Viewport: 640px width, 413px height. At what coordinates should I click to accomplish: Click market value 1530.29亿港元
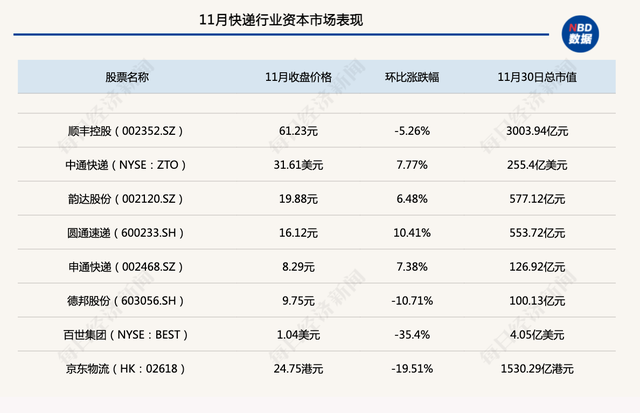pos(537,369)
